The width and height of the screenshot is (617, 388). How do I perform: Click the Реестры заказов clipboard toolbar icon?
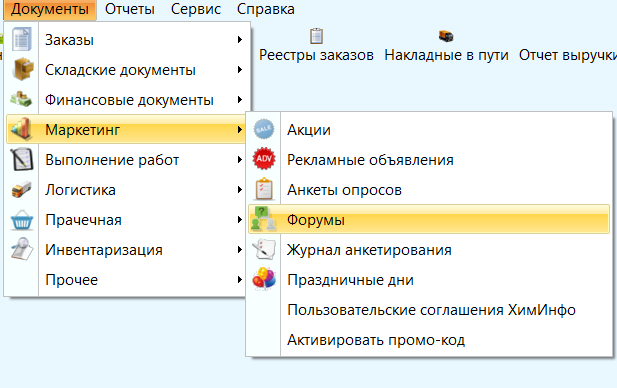316,36
